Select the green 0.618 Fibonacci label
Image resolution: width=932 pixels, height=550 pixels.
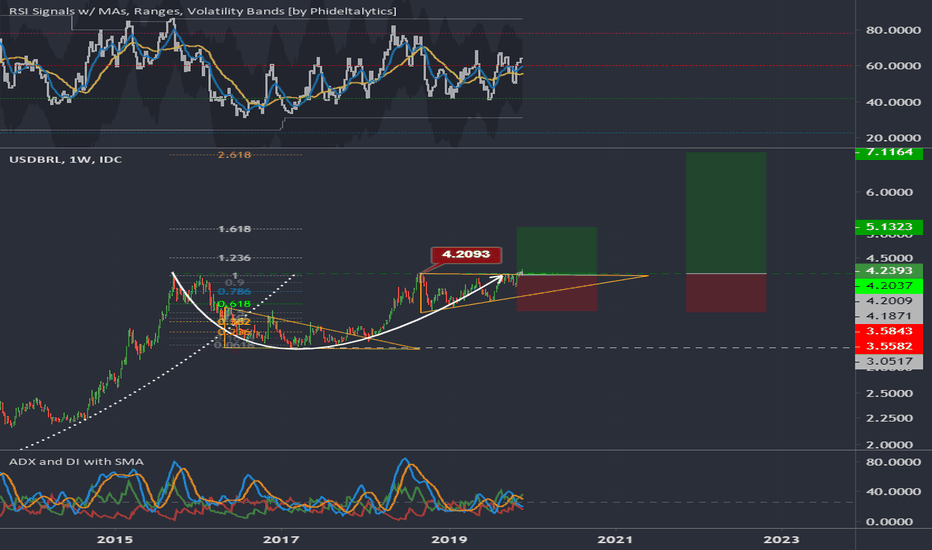(x=234, y=304)
